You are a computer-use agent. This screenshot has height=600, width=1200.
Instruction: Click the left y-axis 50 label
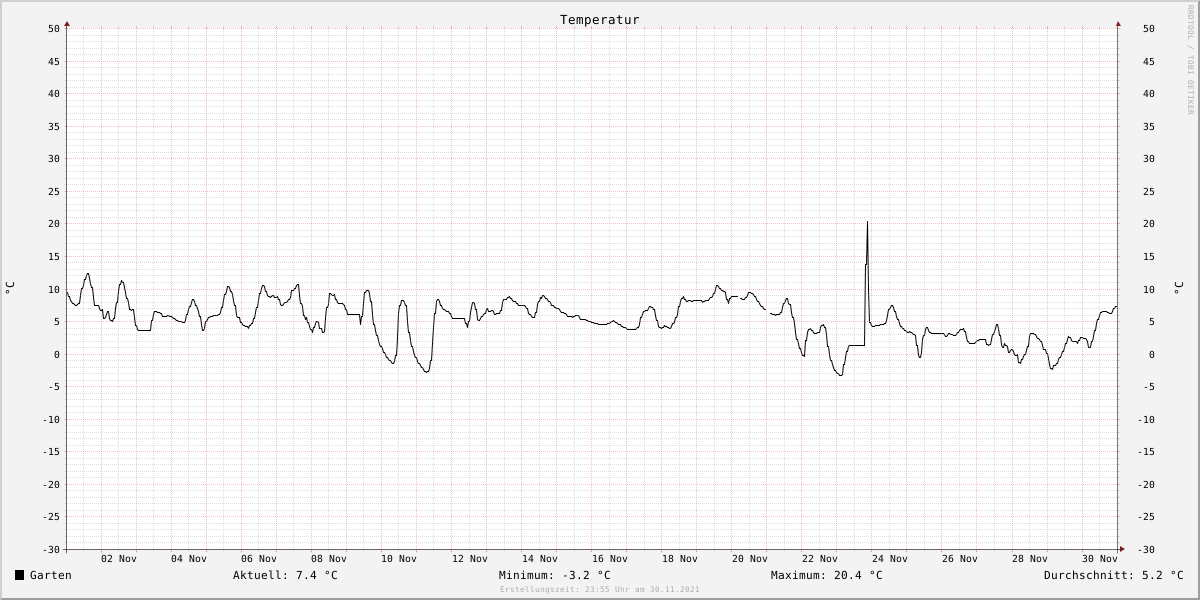54,29
